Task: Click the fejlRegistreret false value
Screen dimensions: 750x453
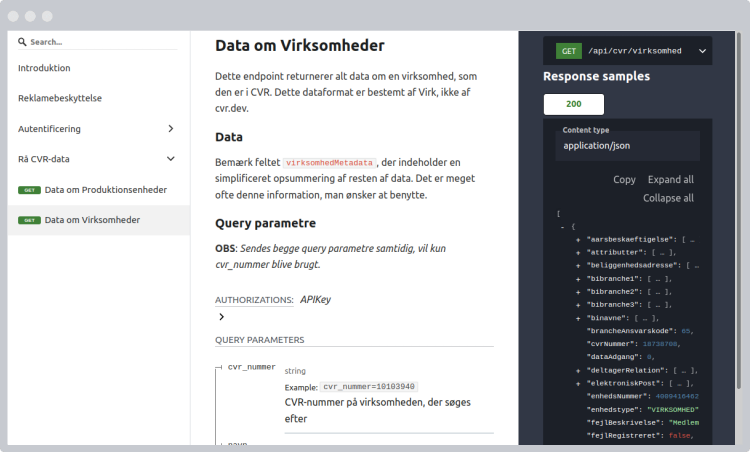Action: tap(679, 435)
